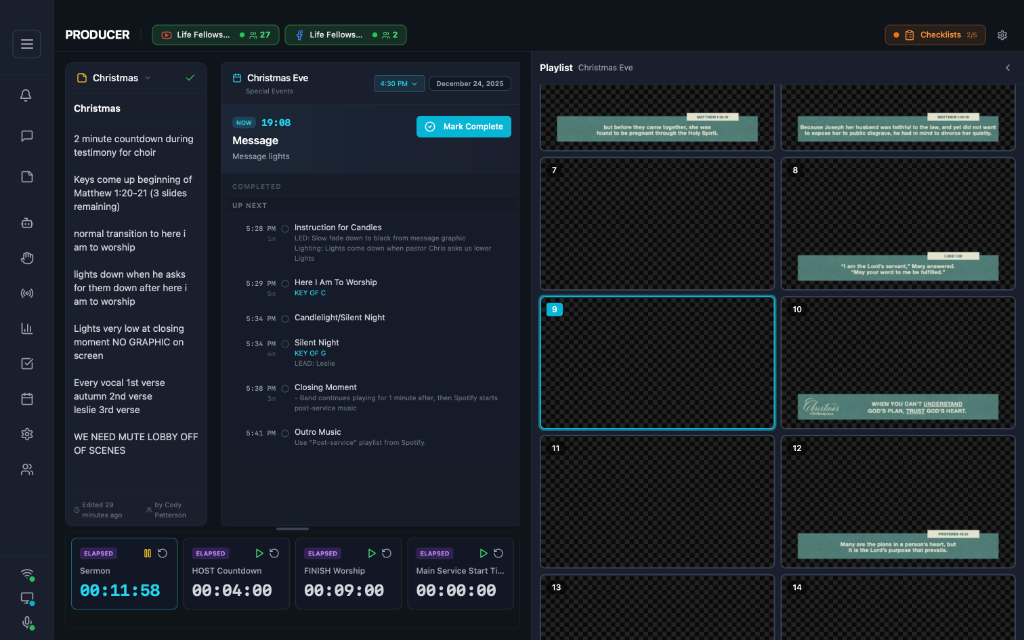Open the settings gear in the left sidebar

click(27, 434)
